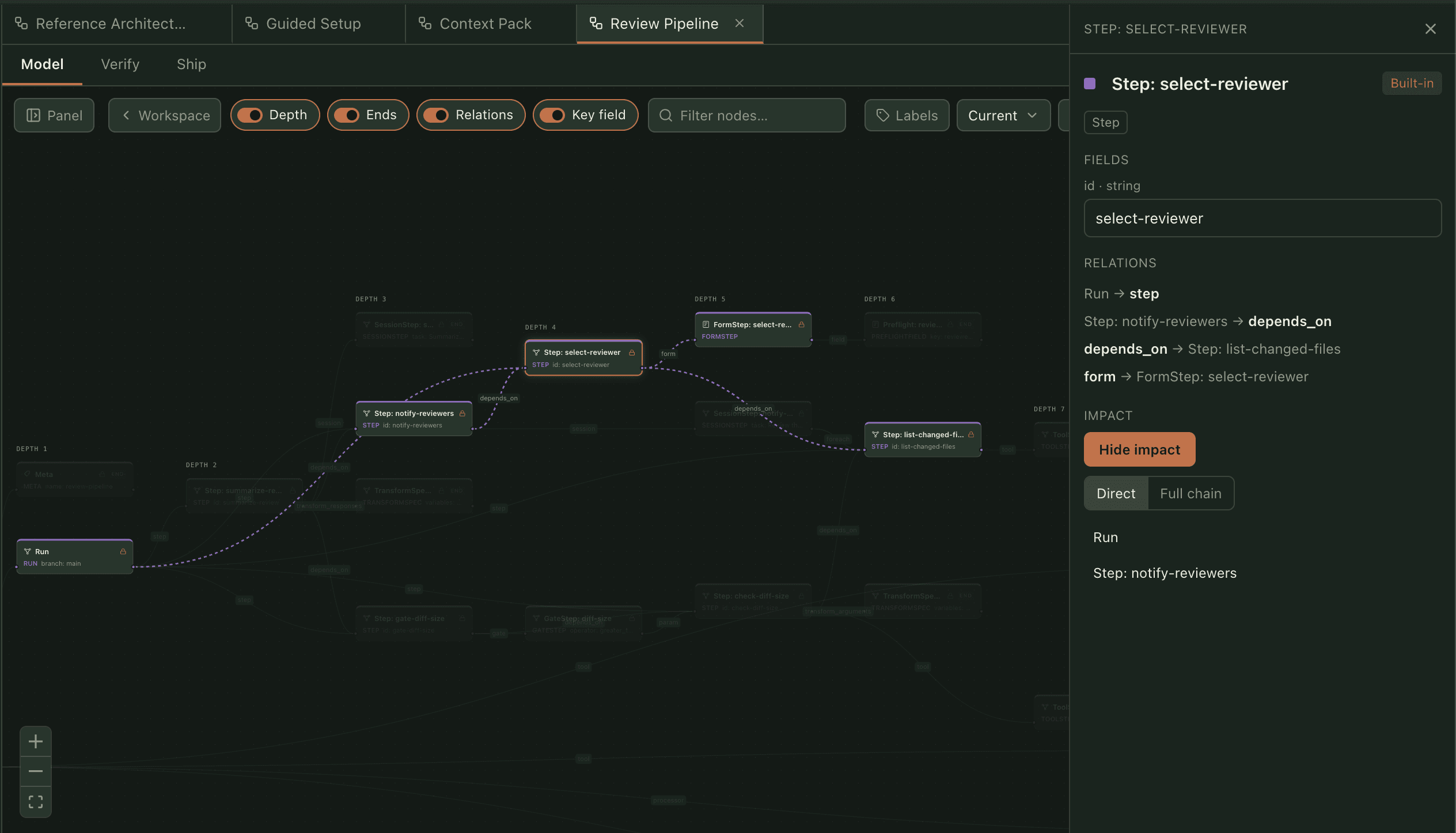Image resolution: width=1456 pixels, height=833 pixels.
Task: Click the Filter nodes search field
Action: tap(747, 115)
